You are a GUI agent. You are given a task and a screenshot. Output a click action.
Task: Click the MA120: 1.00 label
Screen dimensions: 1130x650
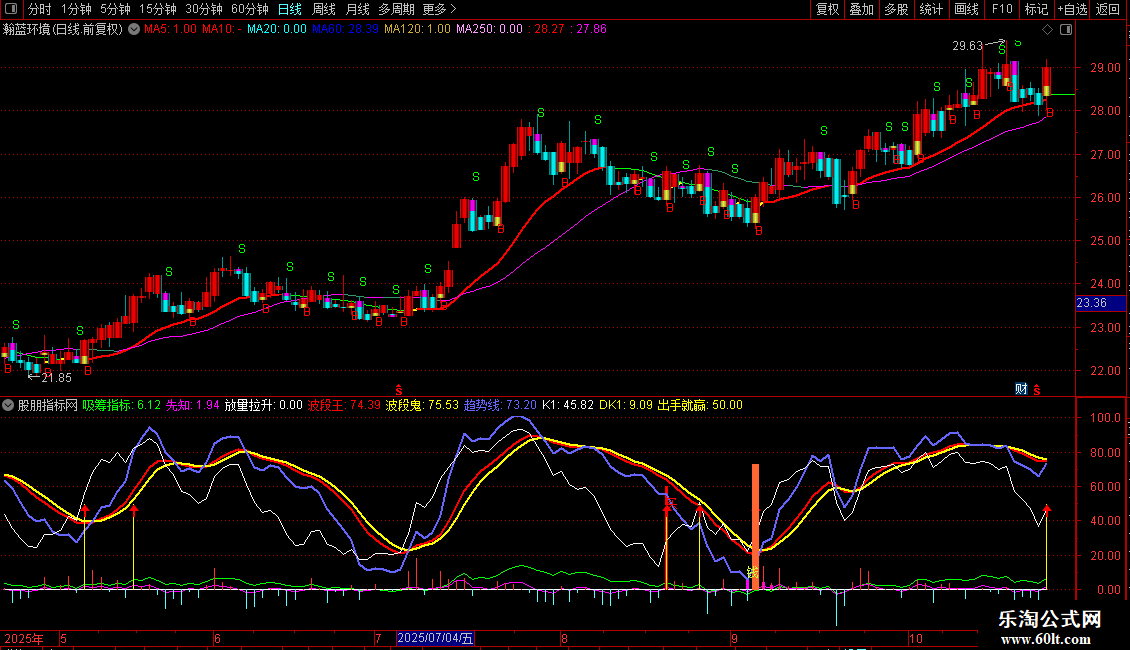point(417,30)
